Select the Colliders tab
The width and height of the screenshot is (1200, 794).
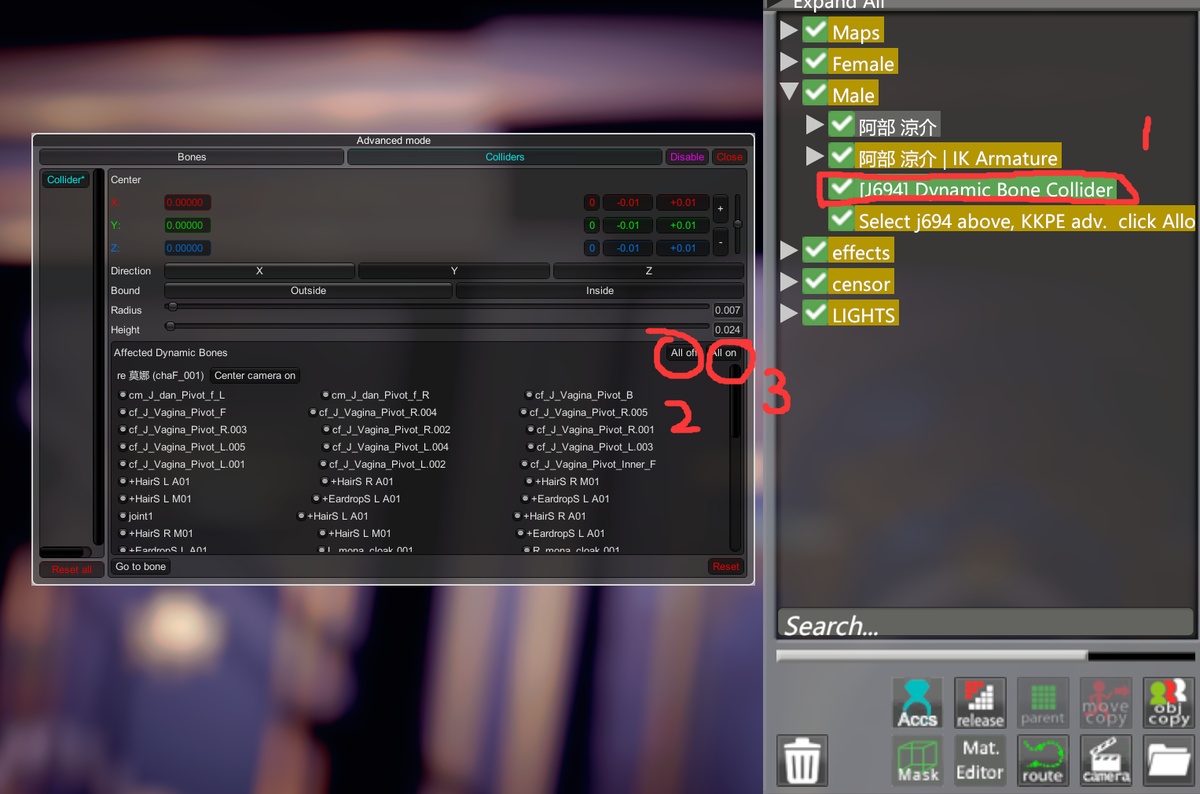[x=505, y=157]
